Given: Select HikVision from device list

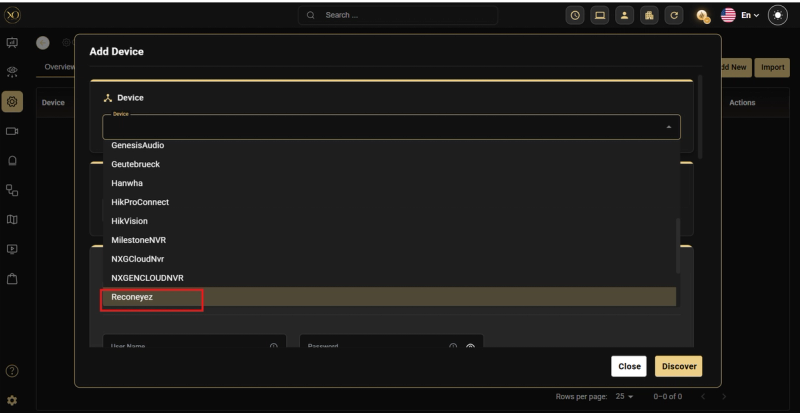Looking at the screenshot, I should point(390,221).
